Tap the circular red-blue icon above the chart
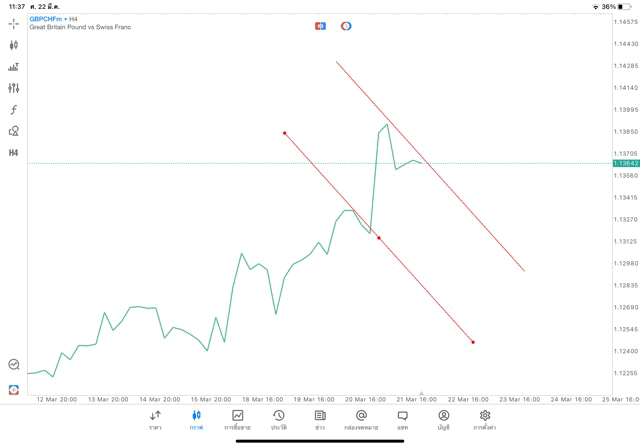 pyautogui.click(x=346, y=25)
